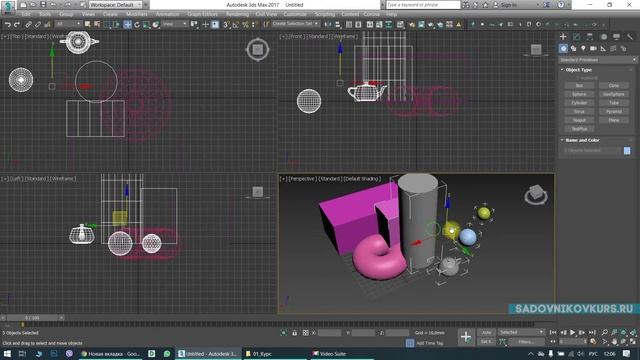
Task: Select the Shapes category icon
Action: pyautogui.click(x=573, y=49)
